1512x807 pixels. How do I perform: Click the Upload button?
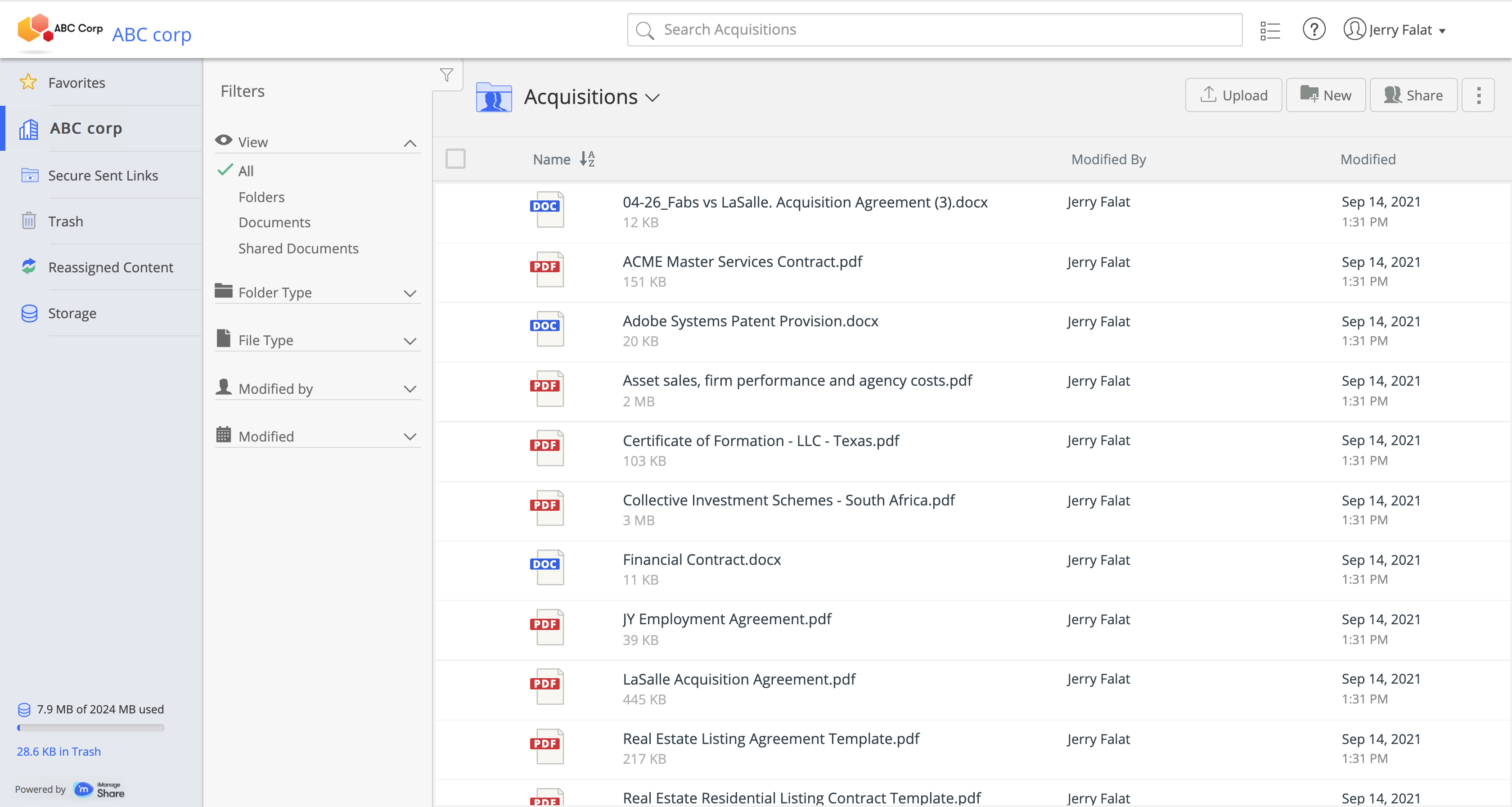click(1233, 95)
